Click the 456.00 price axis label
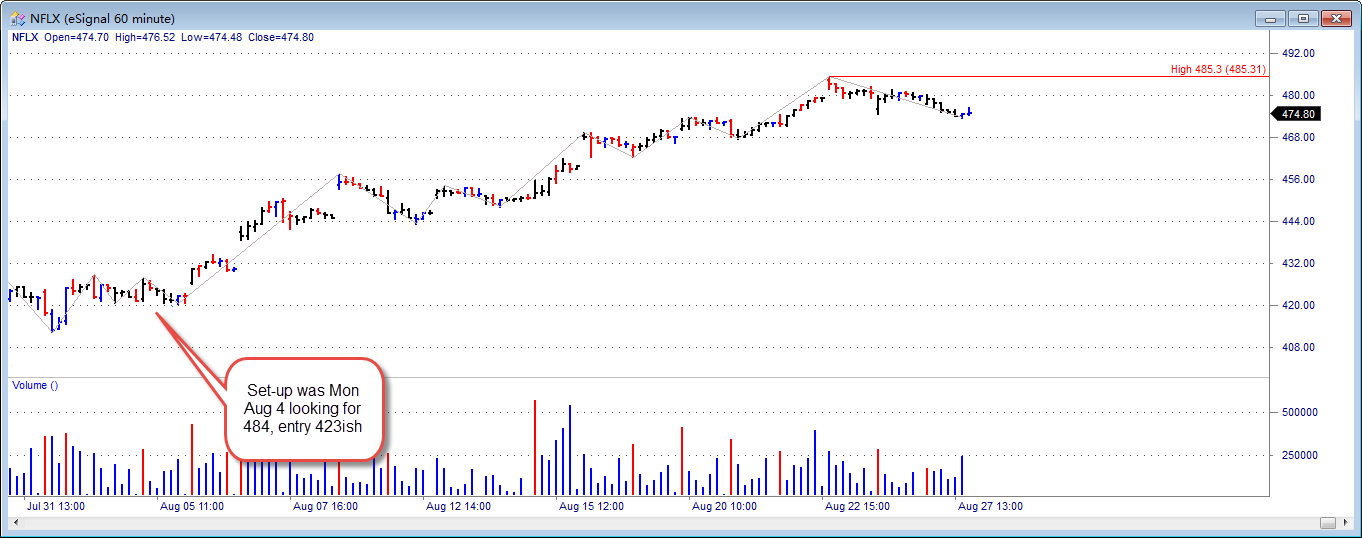The image size is (1362, 538). [x=1298, y=179]
